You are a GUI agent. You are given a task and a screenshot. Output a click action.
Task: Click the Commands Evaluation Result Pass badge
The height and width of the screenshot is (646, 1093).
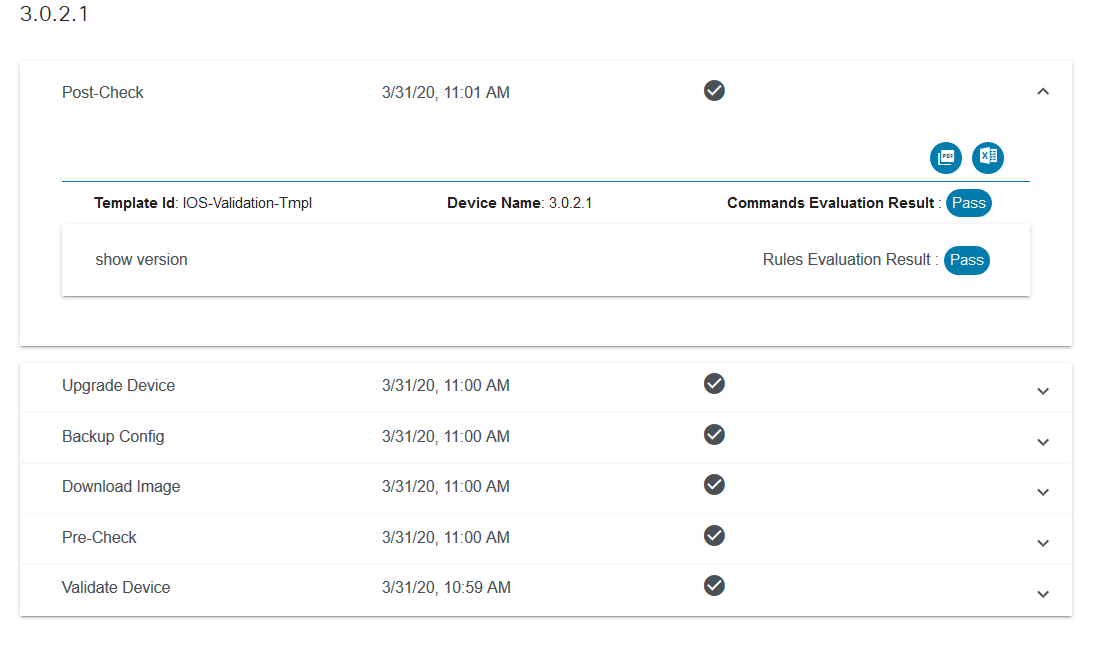tap(968, 203)
